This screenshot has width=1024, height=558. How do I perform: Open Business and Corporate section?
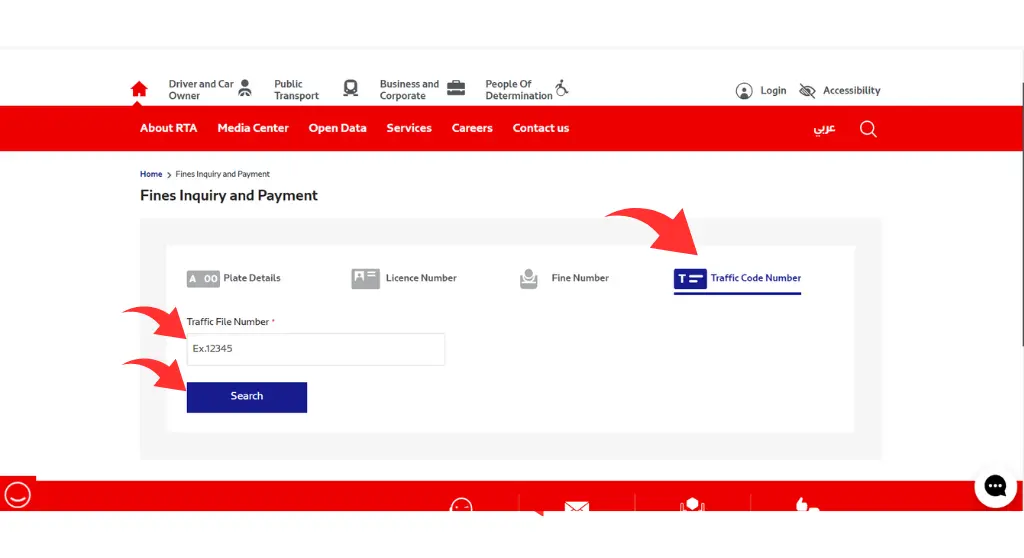coord(409,90)
